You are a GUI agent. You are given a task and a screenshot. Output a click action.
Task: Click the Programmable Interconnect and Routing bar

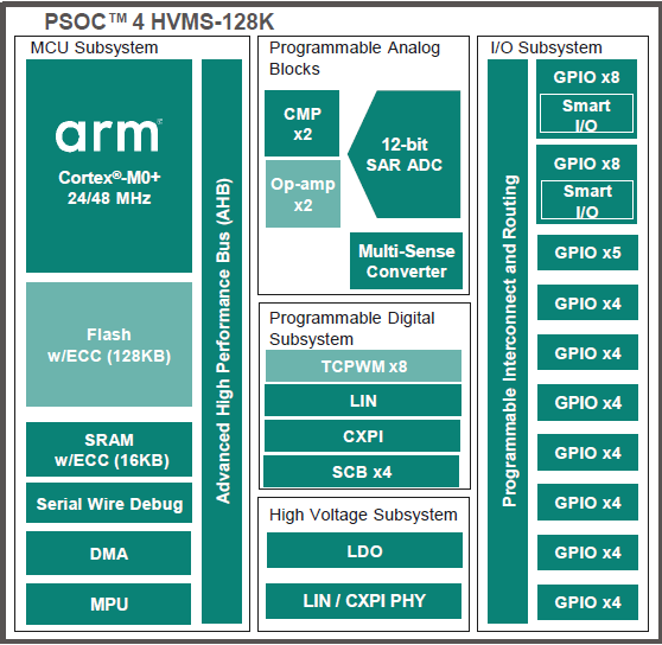[x=508, y=341]
